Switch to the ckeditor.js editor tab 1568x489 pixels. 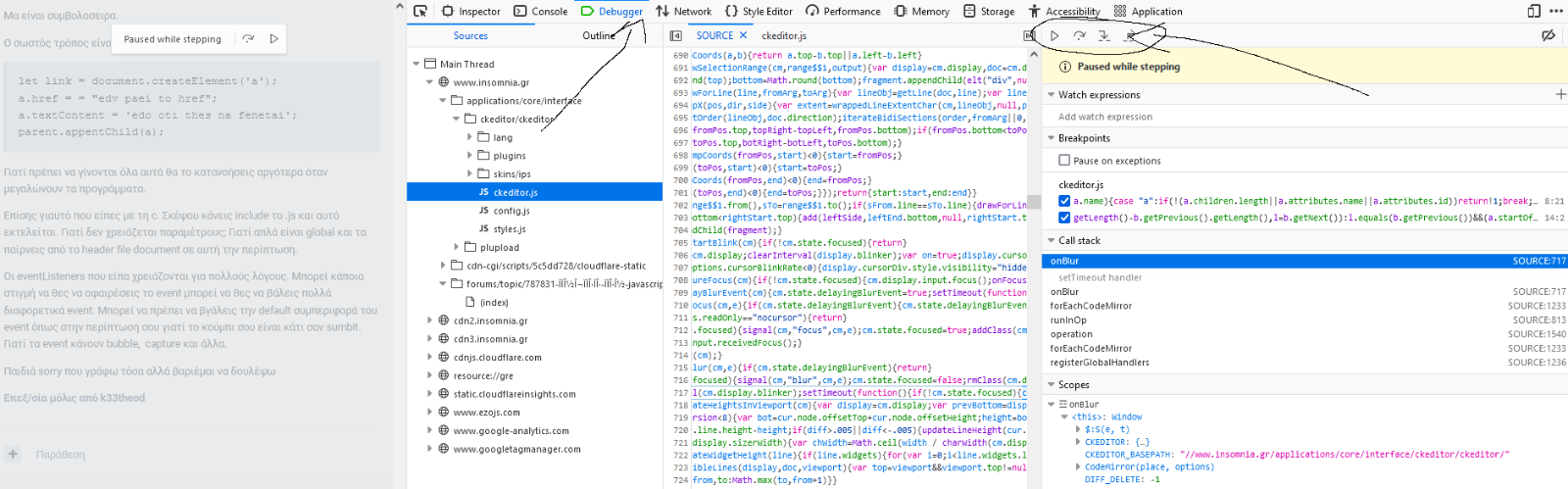tap(784, 35)
